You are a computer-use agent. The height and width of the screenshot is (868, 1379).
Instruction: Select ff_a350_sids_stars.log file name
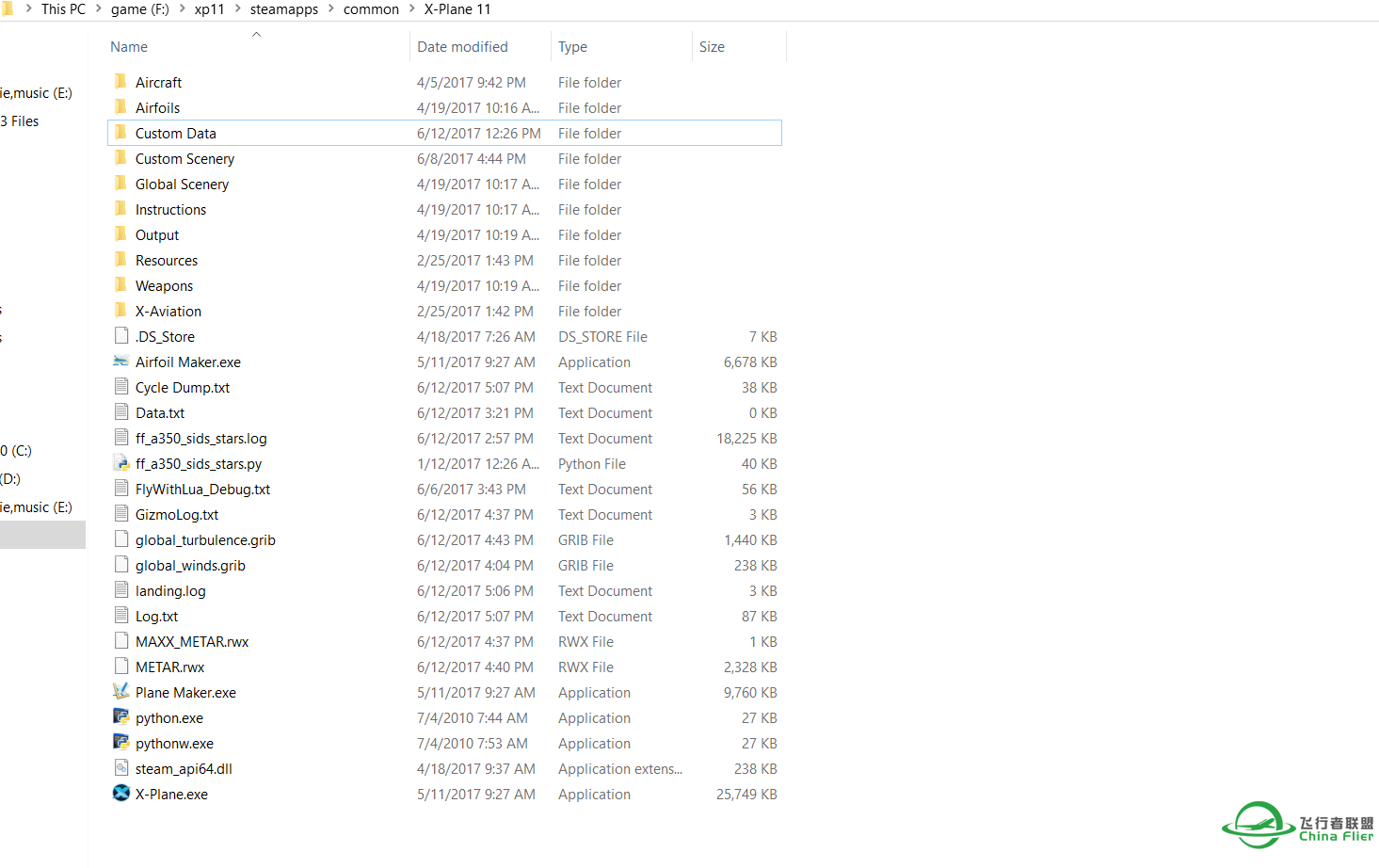pos(201,438)
